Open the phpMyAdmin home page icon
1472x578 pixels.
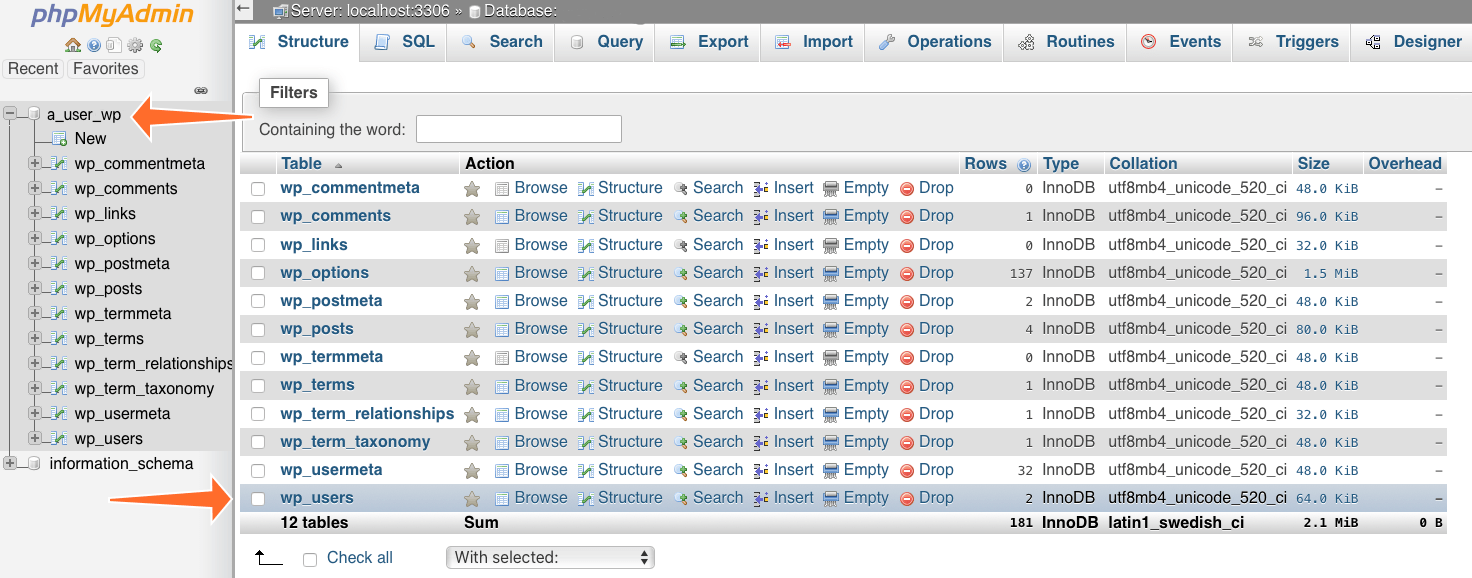[72, 45]
